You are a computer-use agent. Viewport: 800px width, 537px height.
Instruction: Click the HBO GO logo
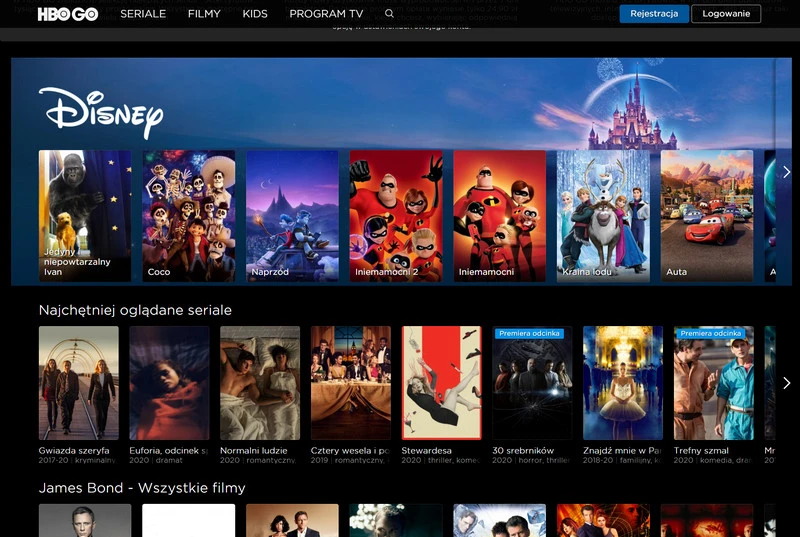(x=67, y=14)
